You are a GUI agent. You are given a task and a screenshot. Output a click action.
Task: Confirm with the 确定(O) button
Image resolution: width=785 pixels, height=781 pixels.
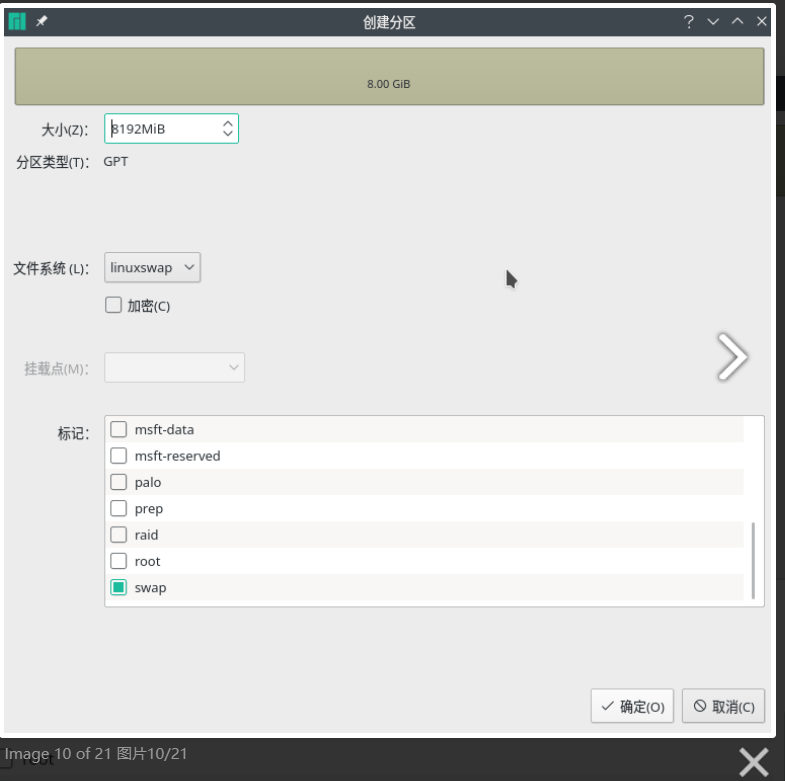pyautogui.click(x=632, y=706)
